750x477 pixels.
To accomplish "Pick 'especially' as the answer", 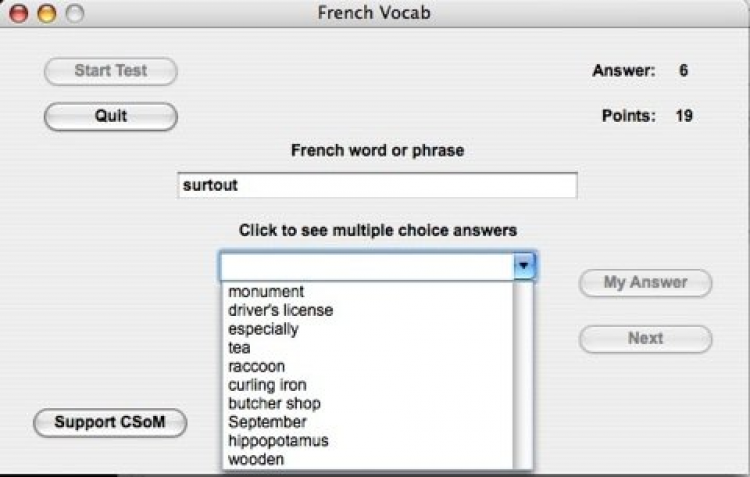I will click(x=263, y=329).
